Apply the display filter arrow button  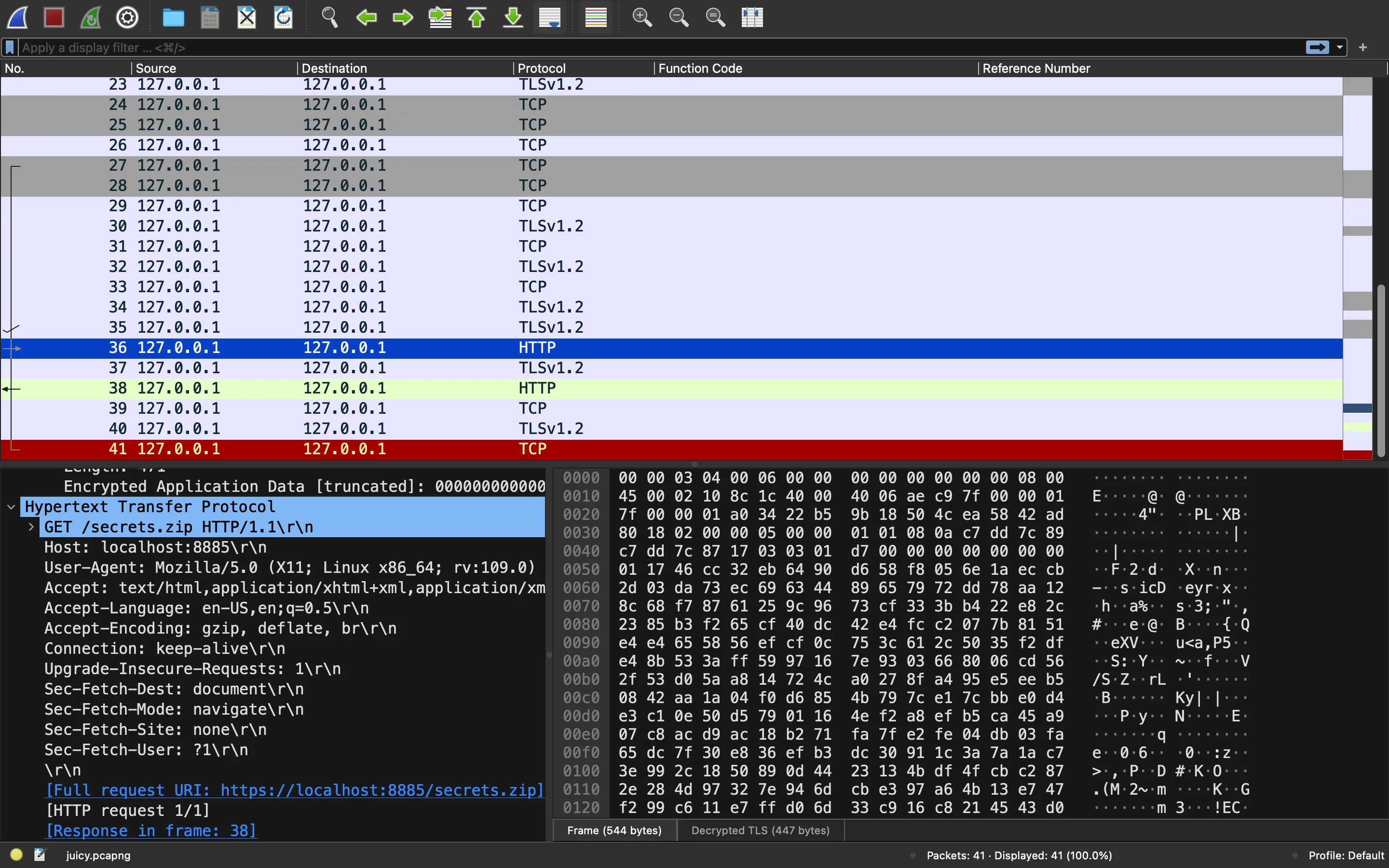click(1317, 47)
